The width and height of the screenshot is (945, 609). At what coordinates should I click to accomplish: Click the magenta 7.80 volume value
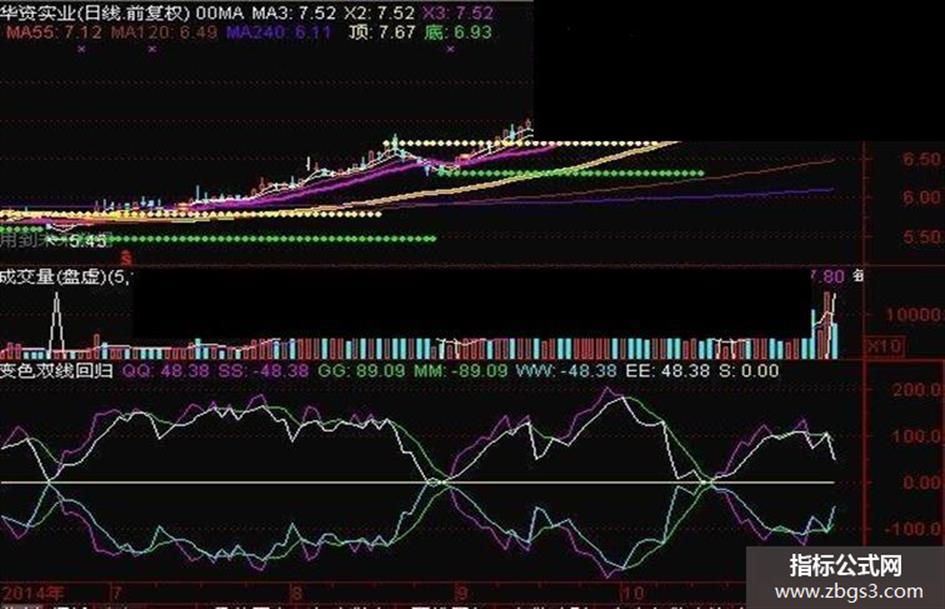click(827, 277)
